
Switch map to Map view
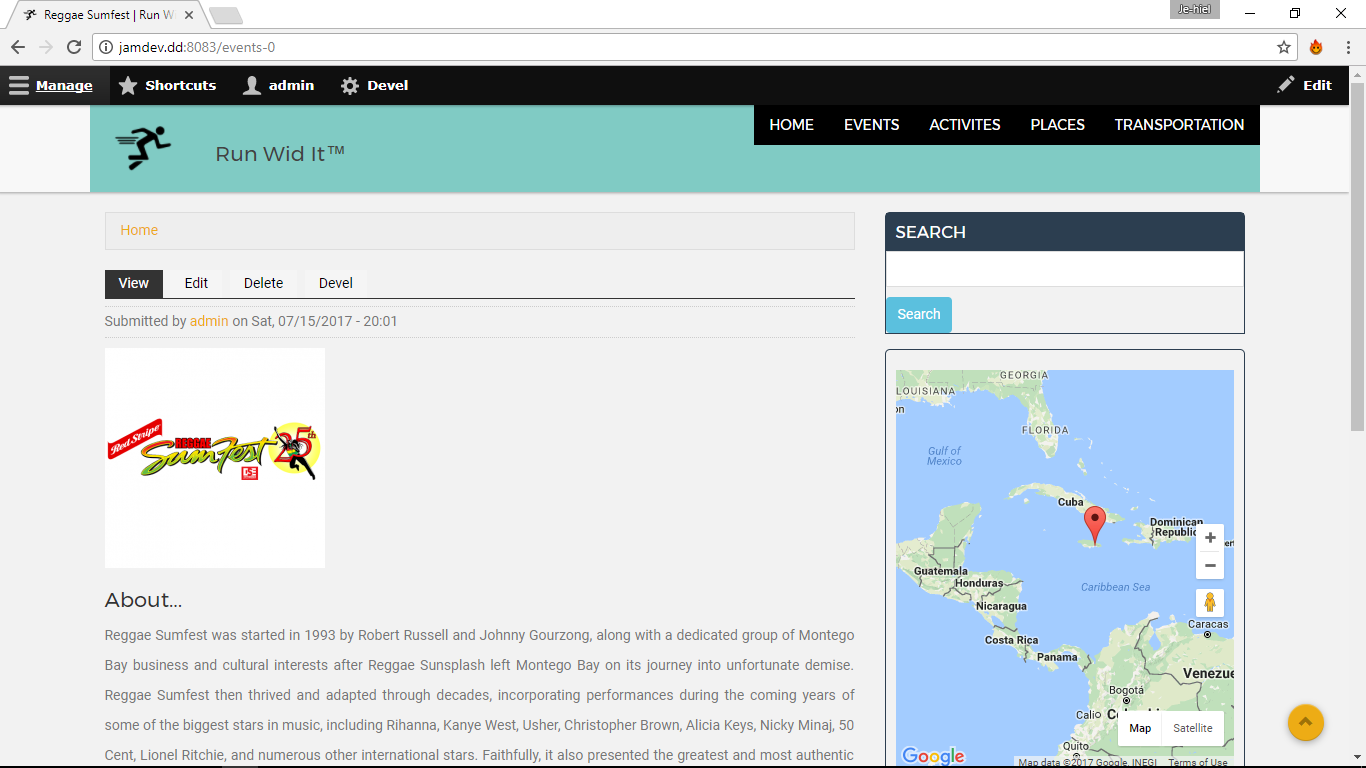tap(1140, 728)
